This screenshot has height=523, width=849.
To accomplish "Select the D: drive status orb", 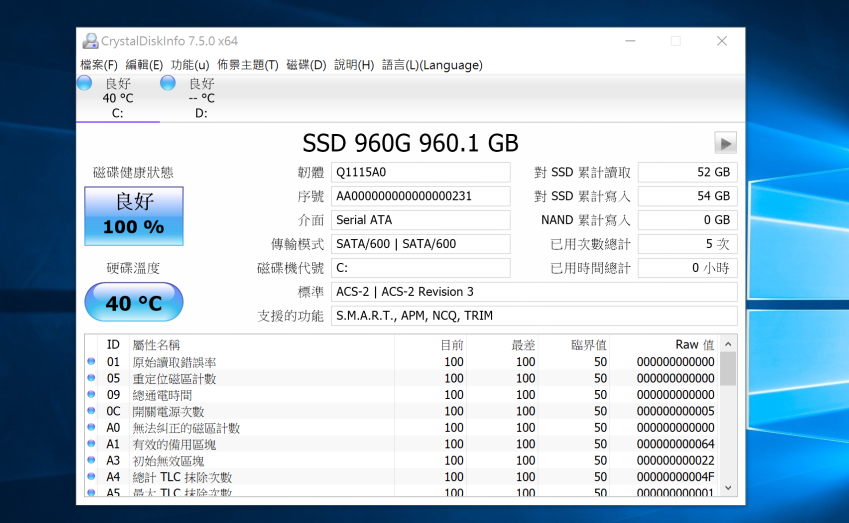I will (168, 83).
